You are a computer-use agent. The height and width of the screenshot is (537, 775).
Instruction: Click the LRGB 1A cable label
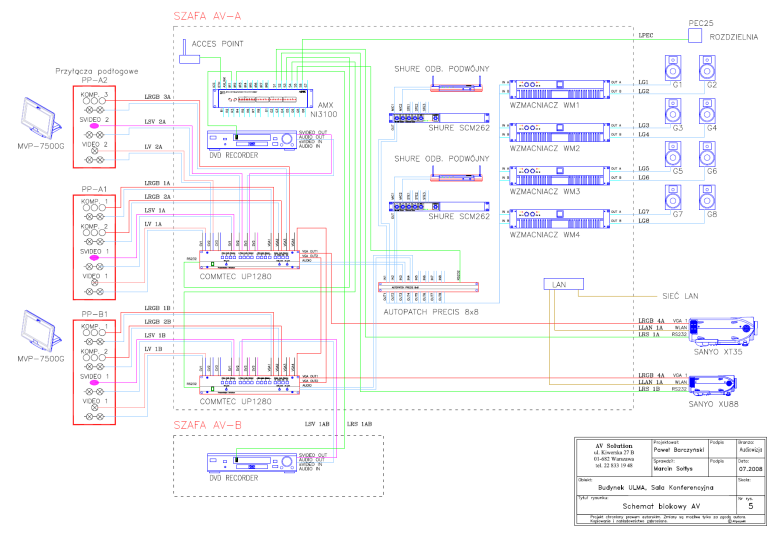click(x=157, y=183)
